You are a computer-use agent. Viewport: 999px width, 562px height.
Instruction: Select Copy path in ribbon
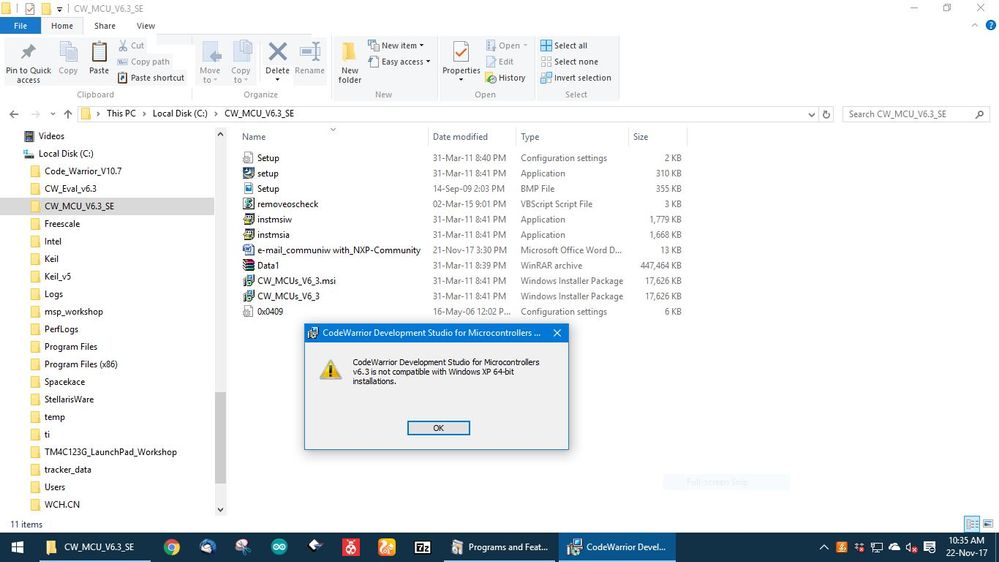tap(143, 62)
